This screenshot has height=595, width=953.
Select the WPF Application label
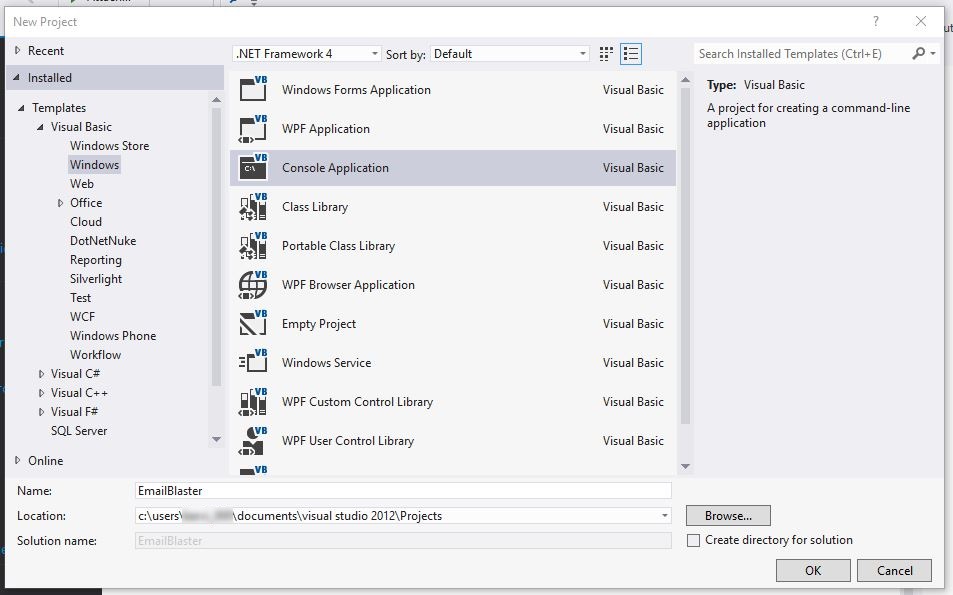pos(326,129)
